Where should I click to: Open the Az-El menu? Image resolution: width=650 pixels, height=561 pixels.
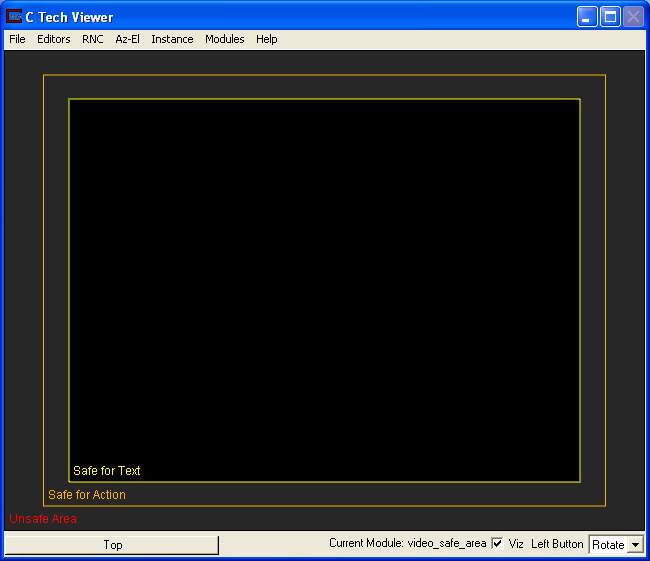(x=127, y=39)
